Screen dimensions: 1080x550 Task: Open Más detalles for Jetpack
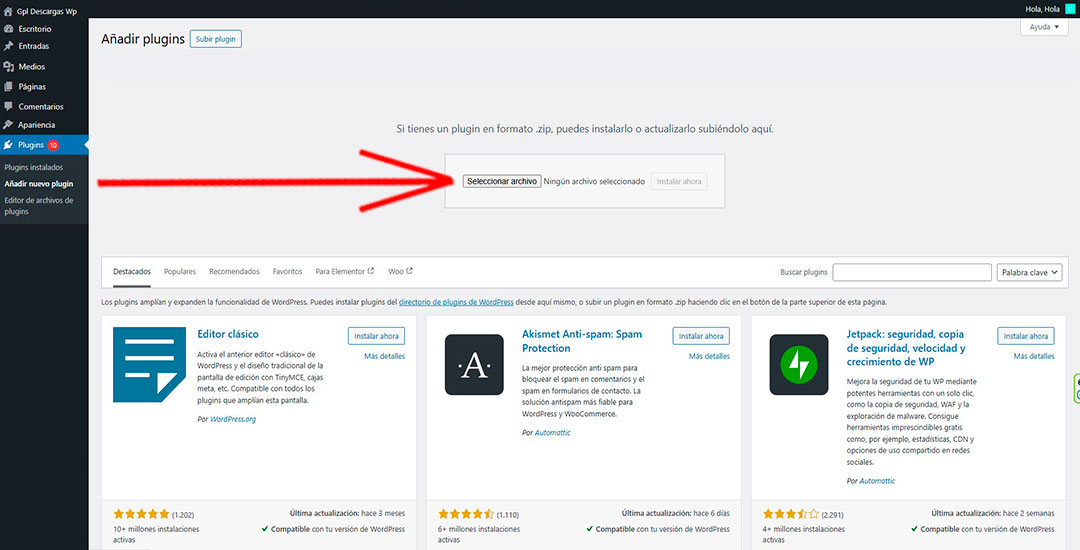click(1034, 357)
